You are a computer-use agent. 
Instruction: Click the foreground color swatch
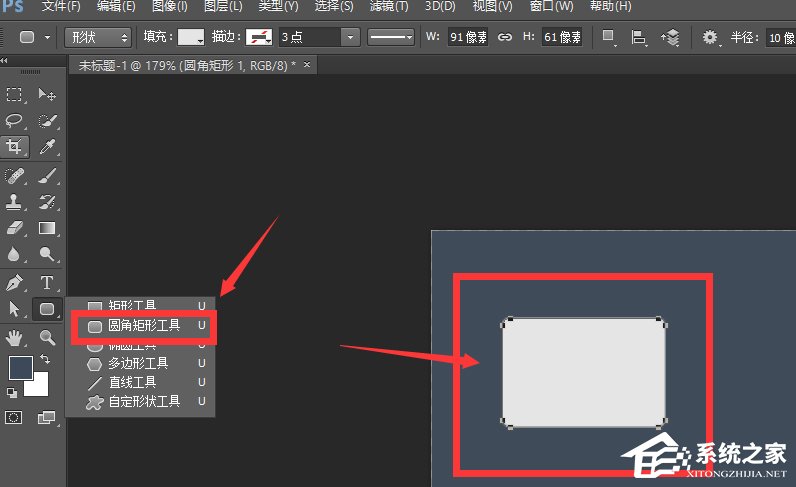tap(20, 367)
